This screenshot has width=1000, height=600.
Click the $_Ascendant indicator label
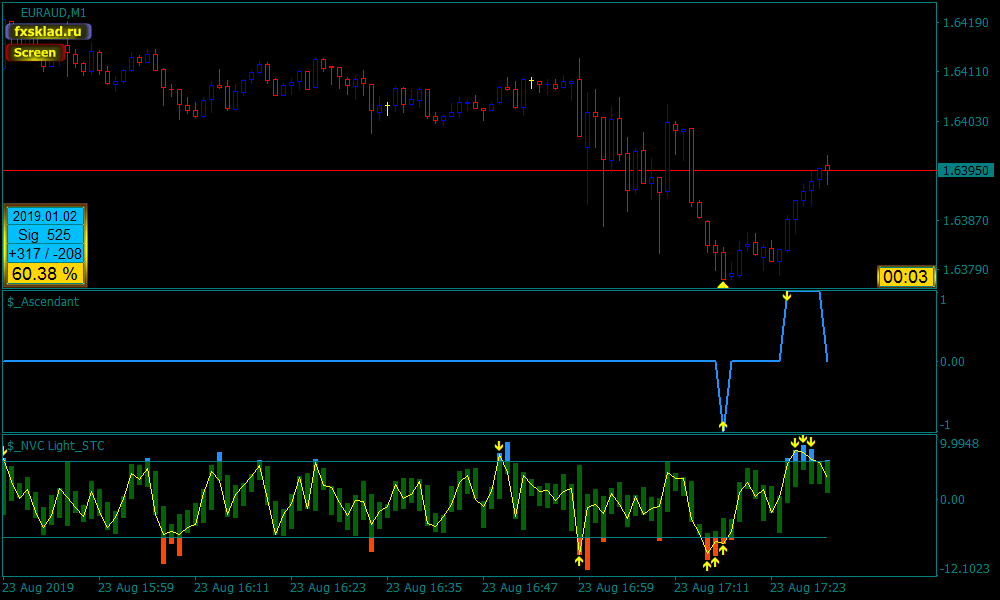coord(43,301)
